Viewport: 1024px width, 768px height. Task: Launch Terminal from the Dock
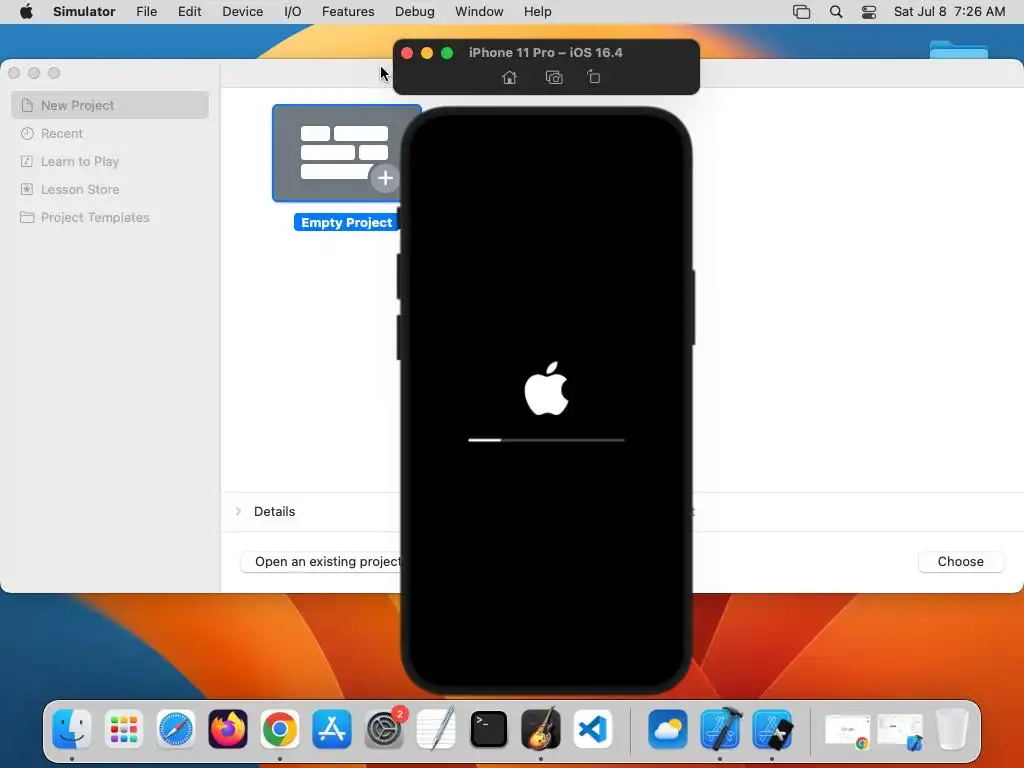click(x=488, y=729)
